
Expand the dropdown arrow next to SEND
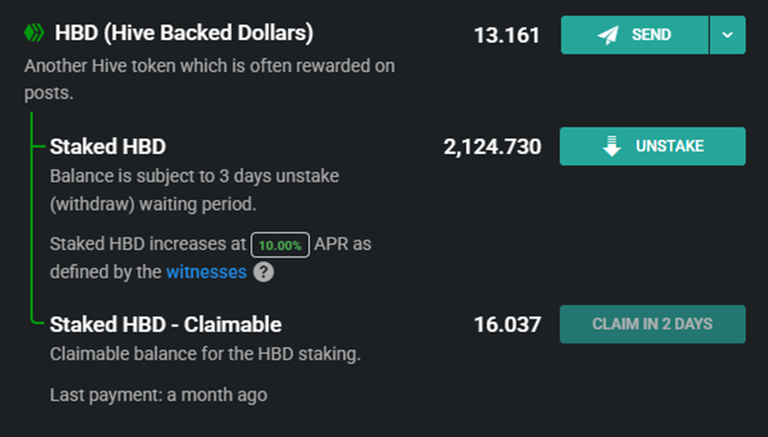pyautogui.click(x=727, y=35)
